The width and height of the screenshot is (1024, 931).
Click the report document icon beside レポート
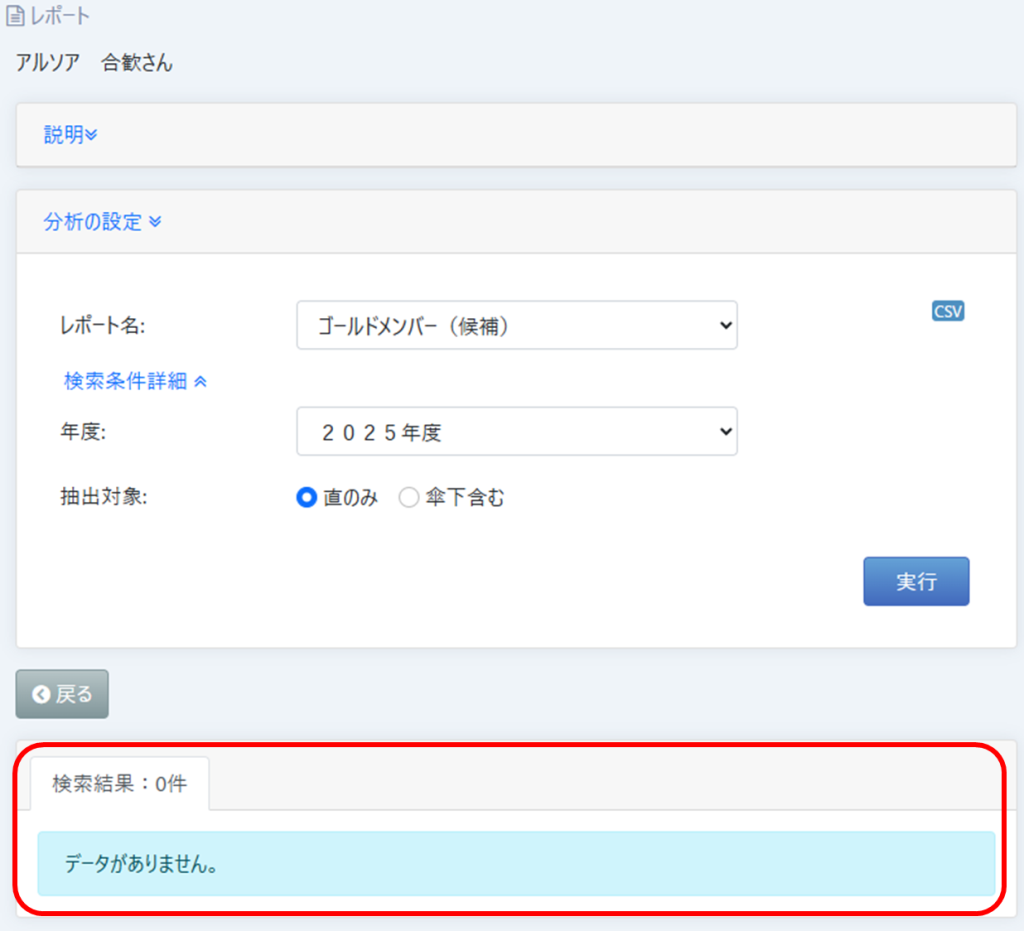(x=15, y=17)
